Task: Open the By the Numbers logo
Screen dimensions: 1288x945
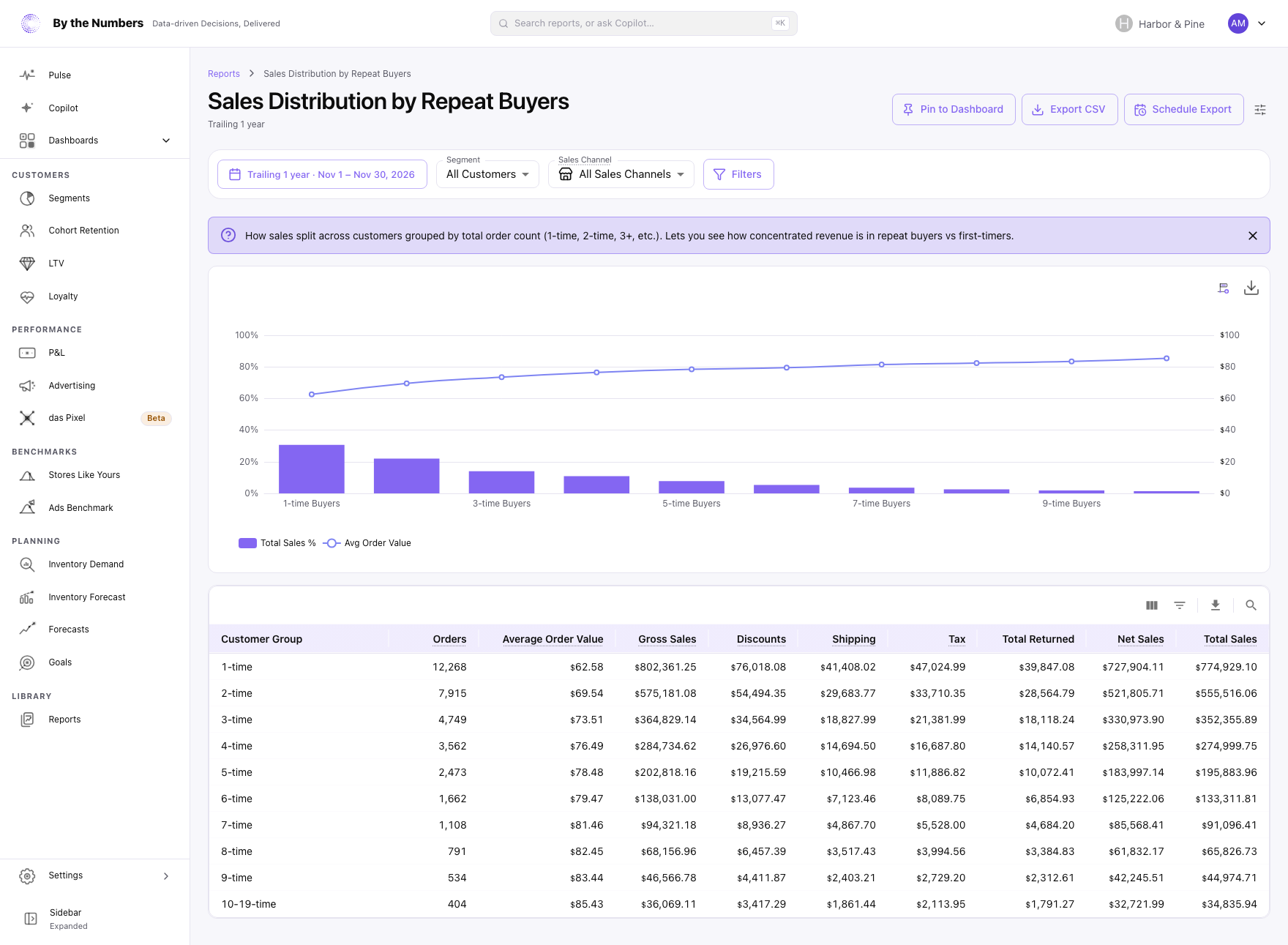Action: point(31,23)
